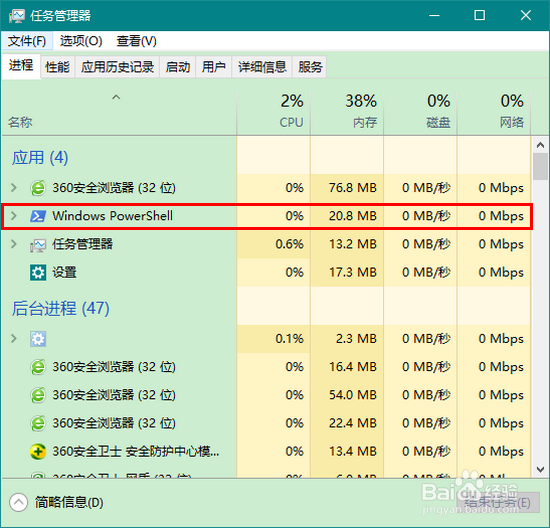550x528 pixels.
Task: Click the 设置 gear icon
Action: tap(38, 273)
